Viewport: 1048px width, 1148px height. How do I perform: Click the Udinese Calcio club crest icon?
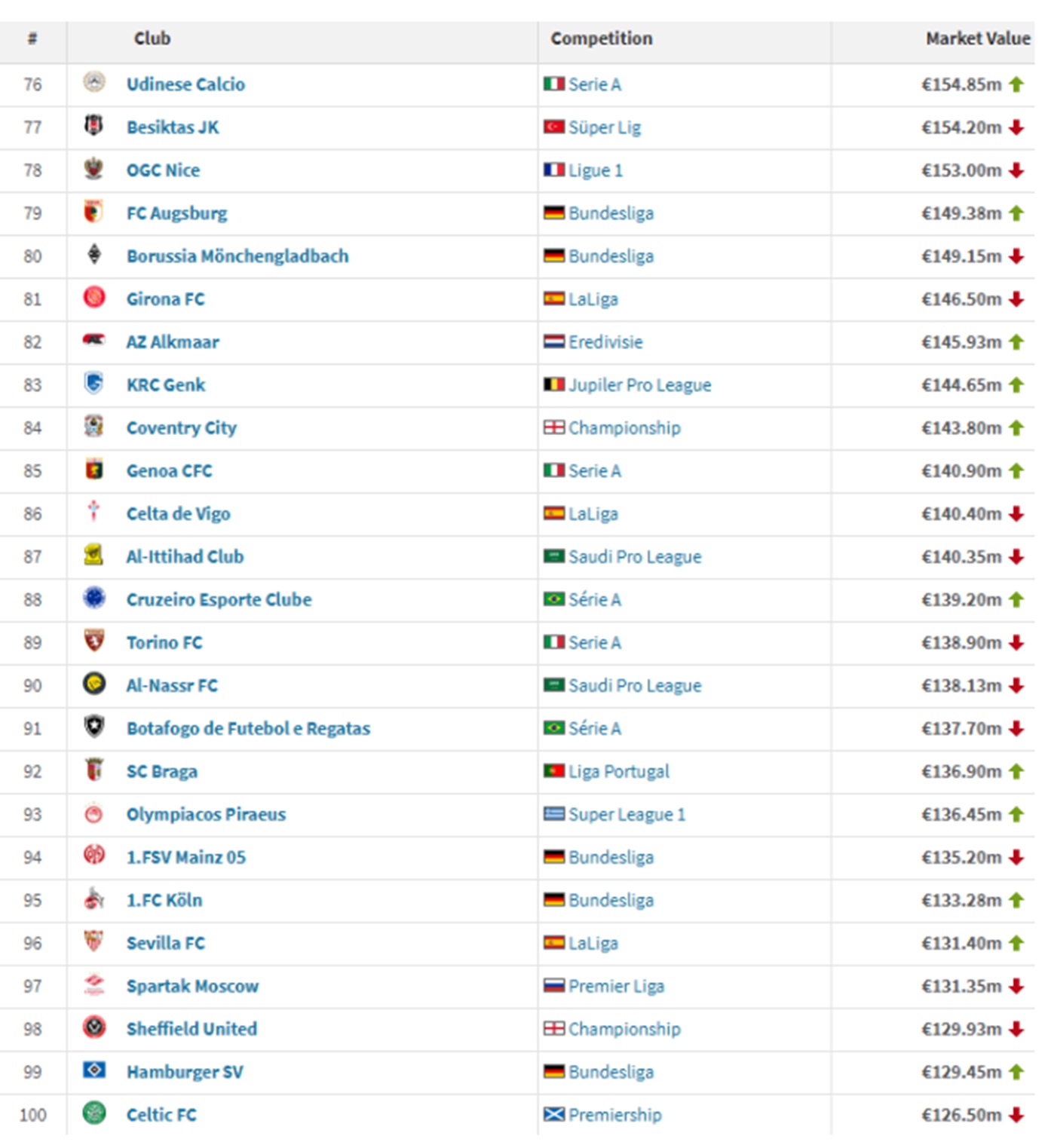coord(93,82)
